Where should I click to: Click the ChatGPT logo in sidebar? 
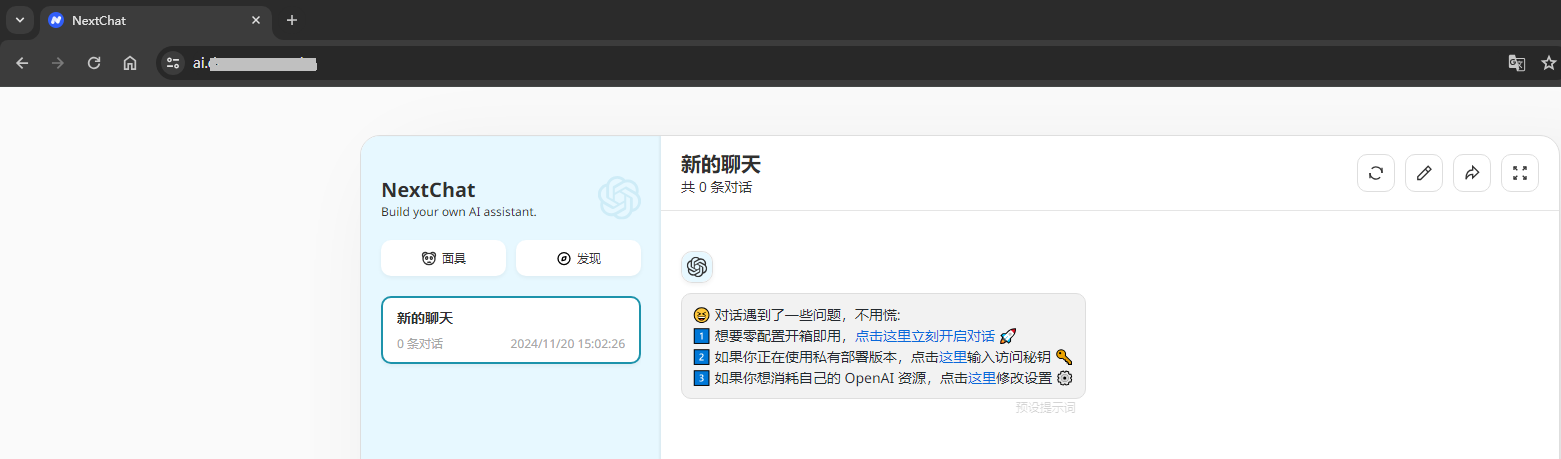click(619, 197)
